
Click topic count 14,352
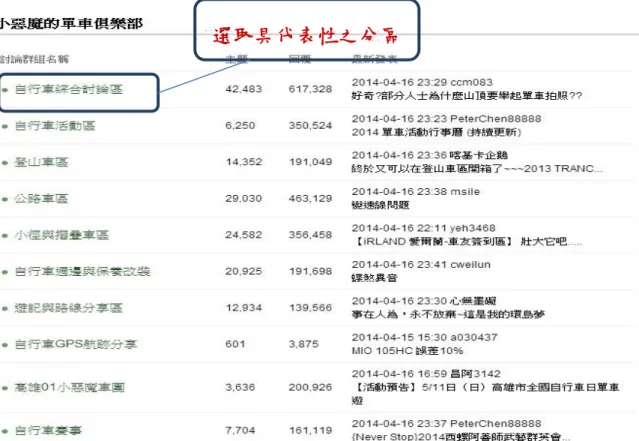click(x=244, y=162)
